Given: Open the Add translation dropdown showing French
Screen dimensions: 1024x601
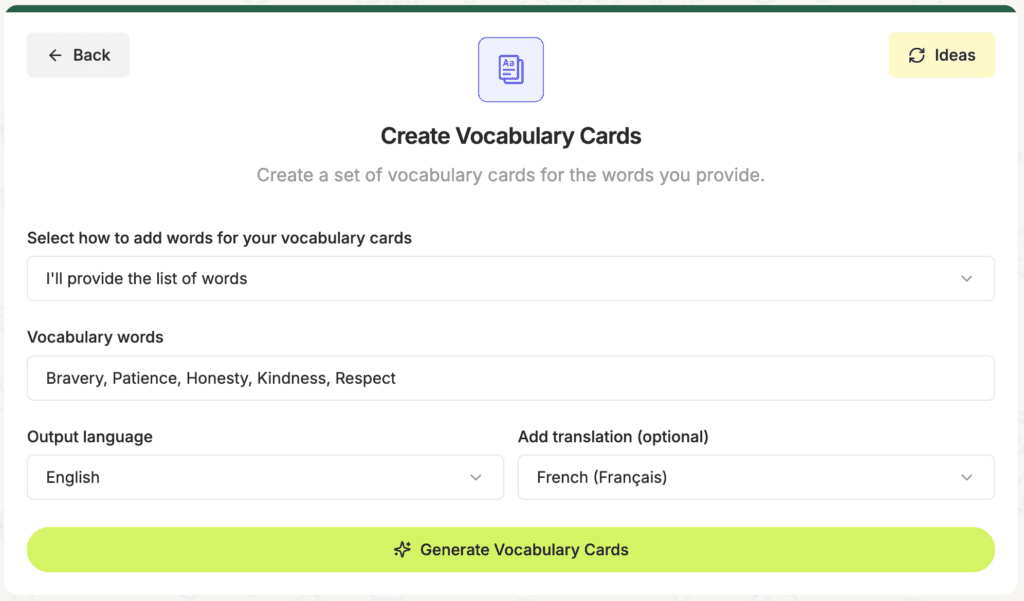Looking at the screenshot, I should point(756,478).
